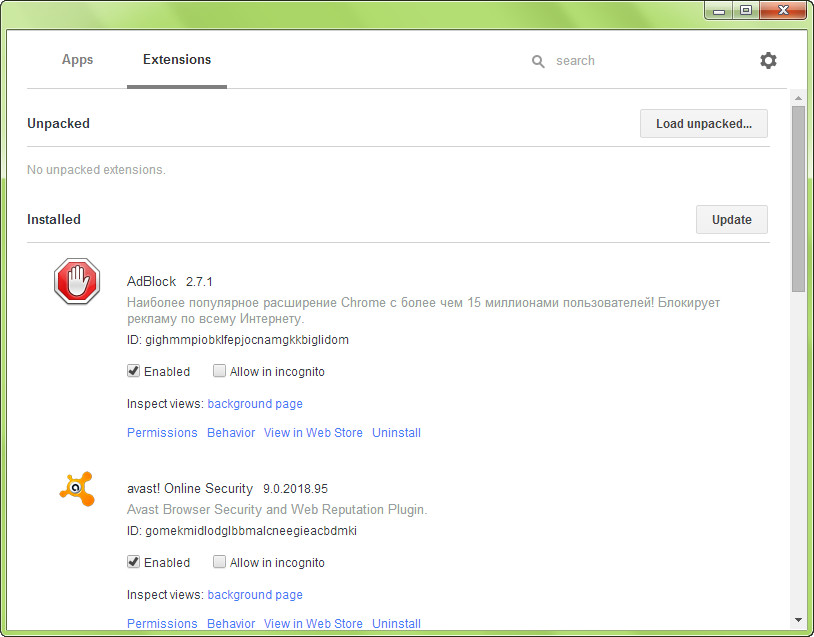Switch to the Apps tab
Image resolution: width=814 pixels, height=637 pixels.
point(77,60)
